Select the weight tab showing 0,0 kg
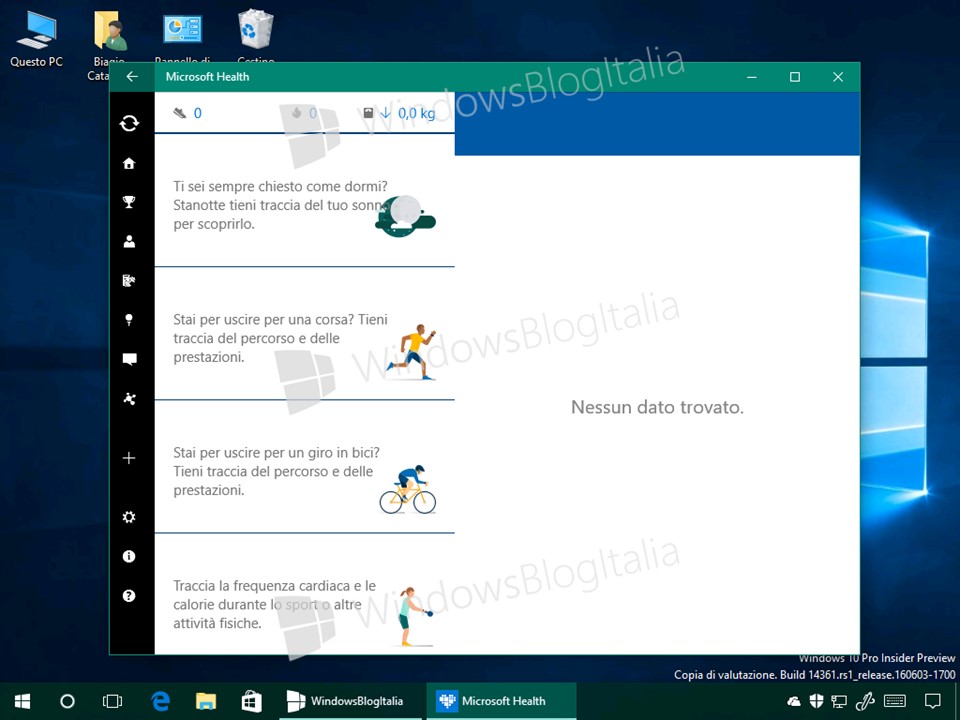The width and height of the screenshot is (960, 720). (x=399, y=113)
